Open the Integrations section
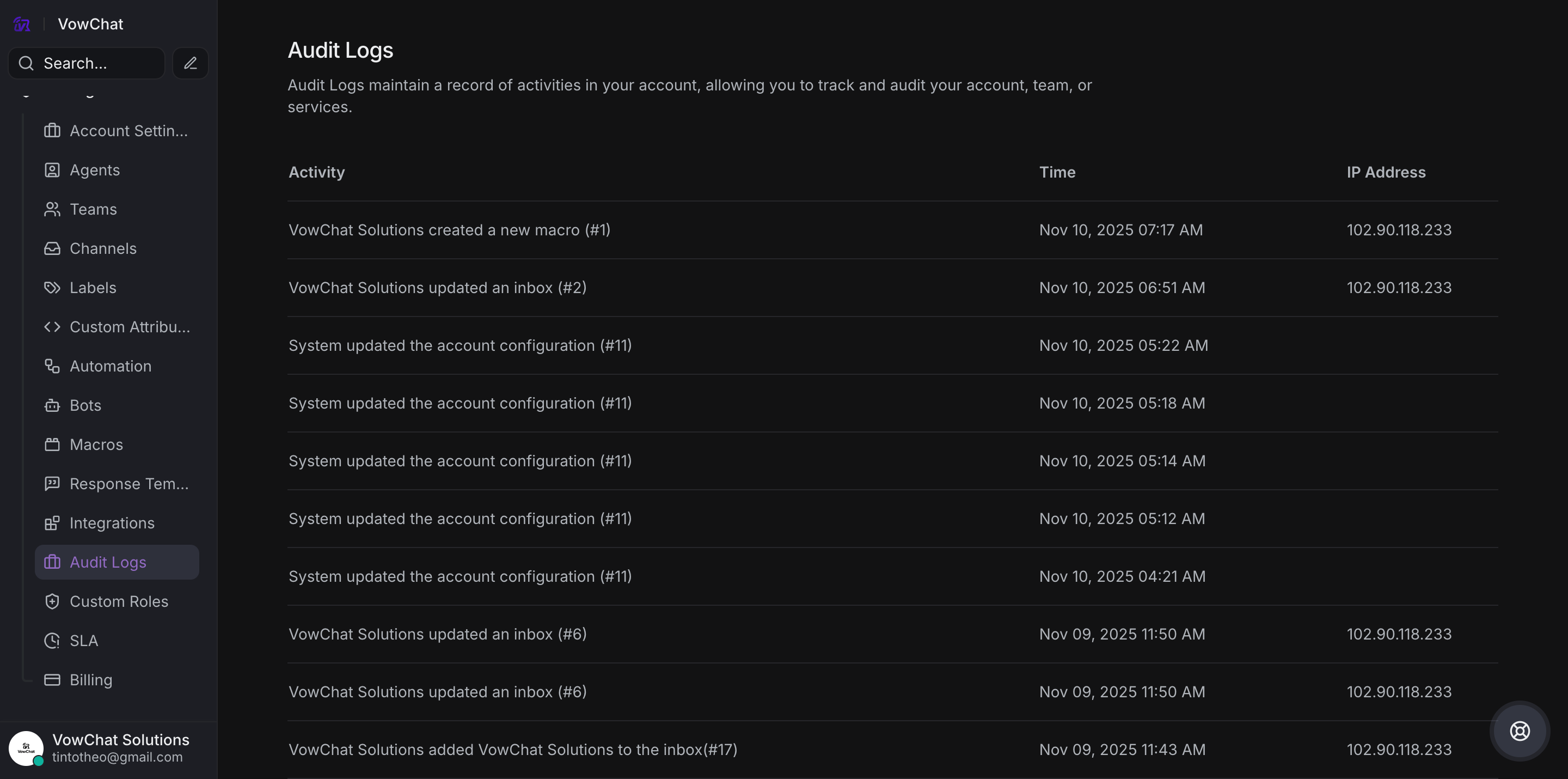Viewport: 1568px width, 779px height. click(x=112, y=523)
